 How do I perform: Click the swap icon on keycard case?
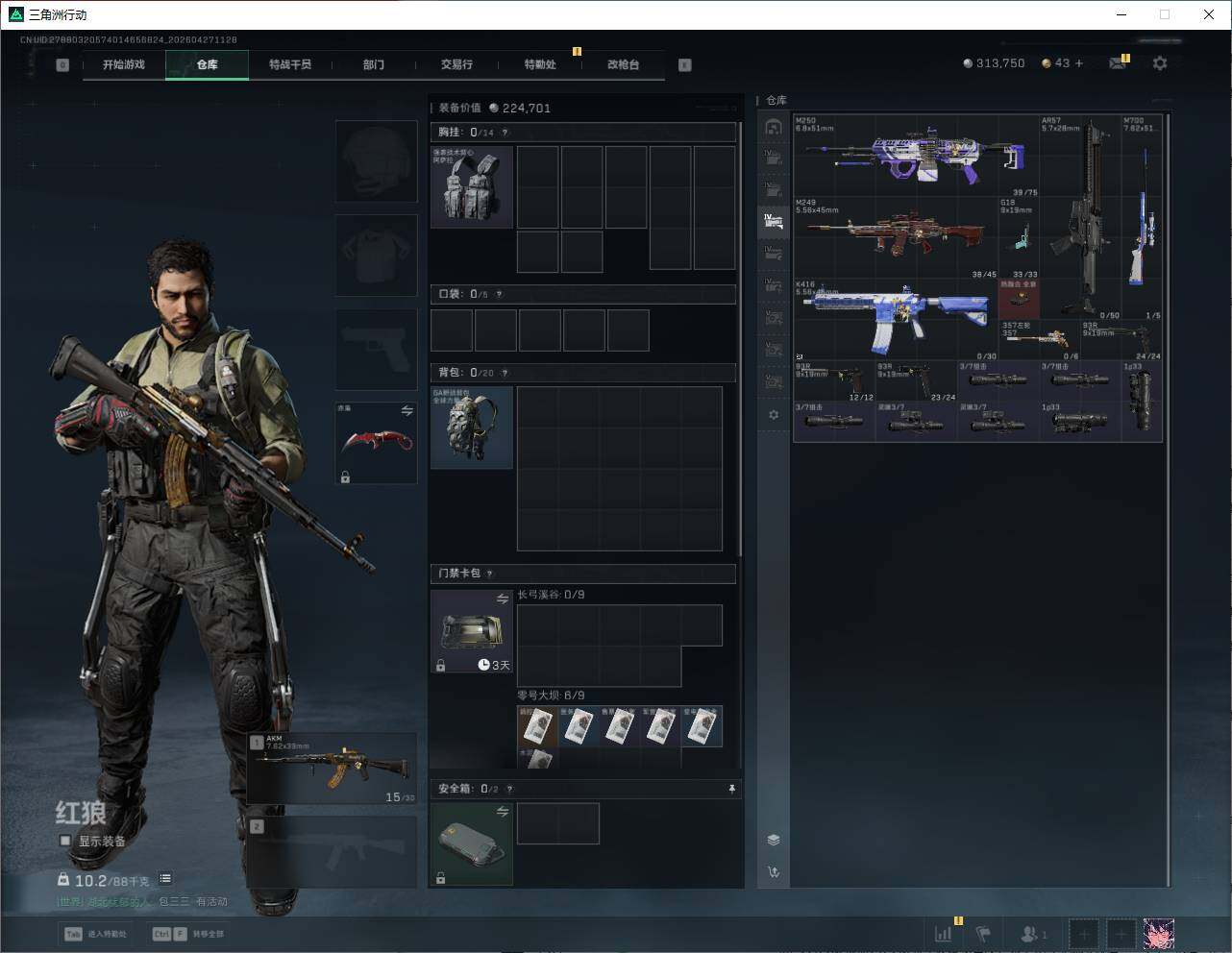coord(502,599)
